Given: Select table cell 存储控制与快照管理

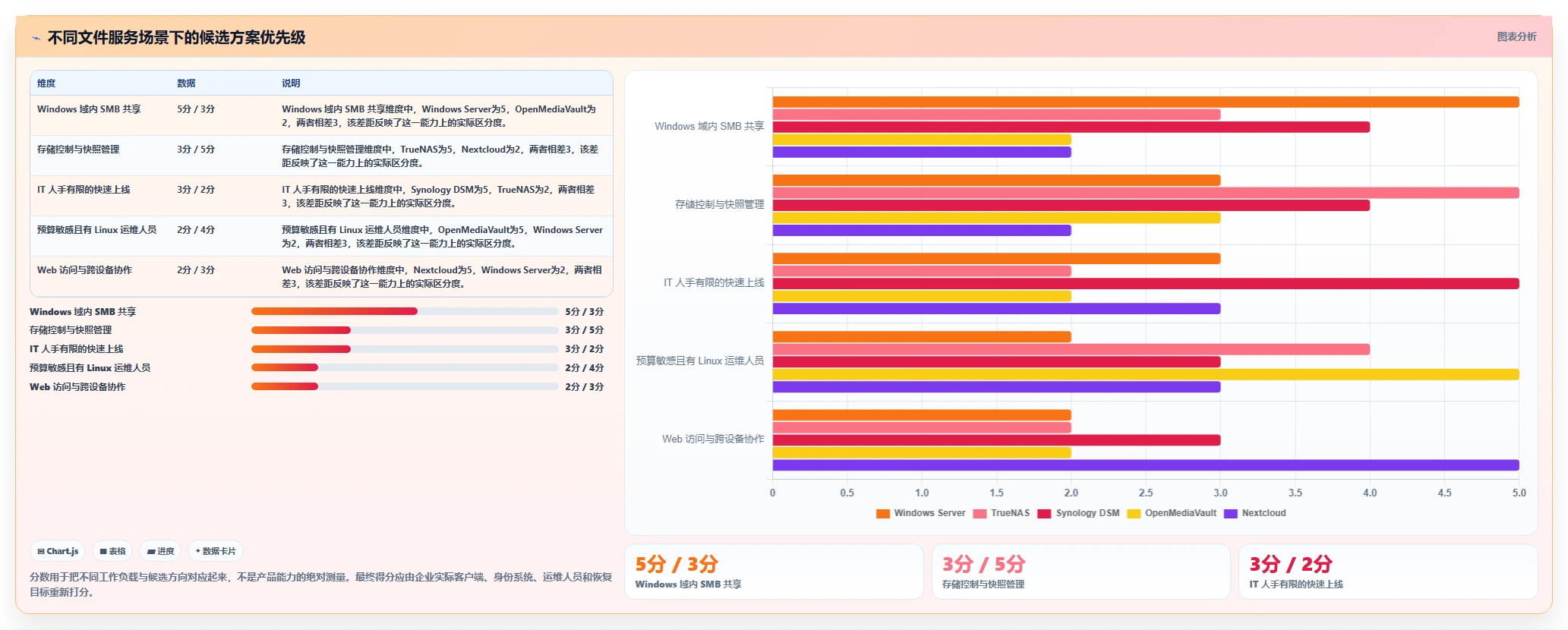Looking at the screenshot, I should (78, 150).
